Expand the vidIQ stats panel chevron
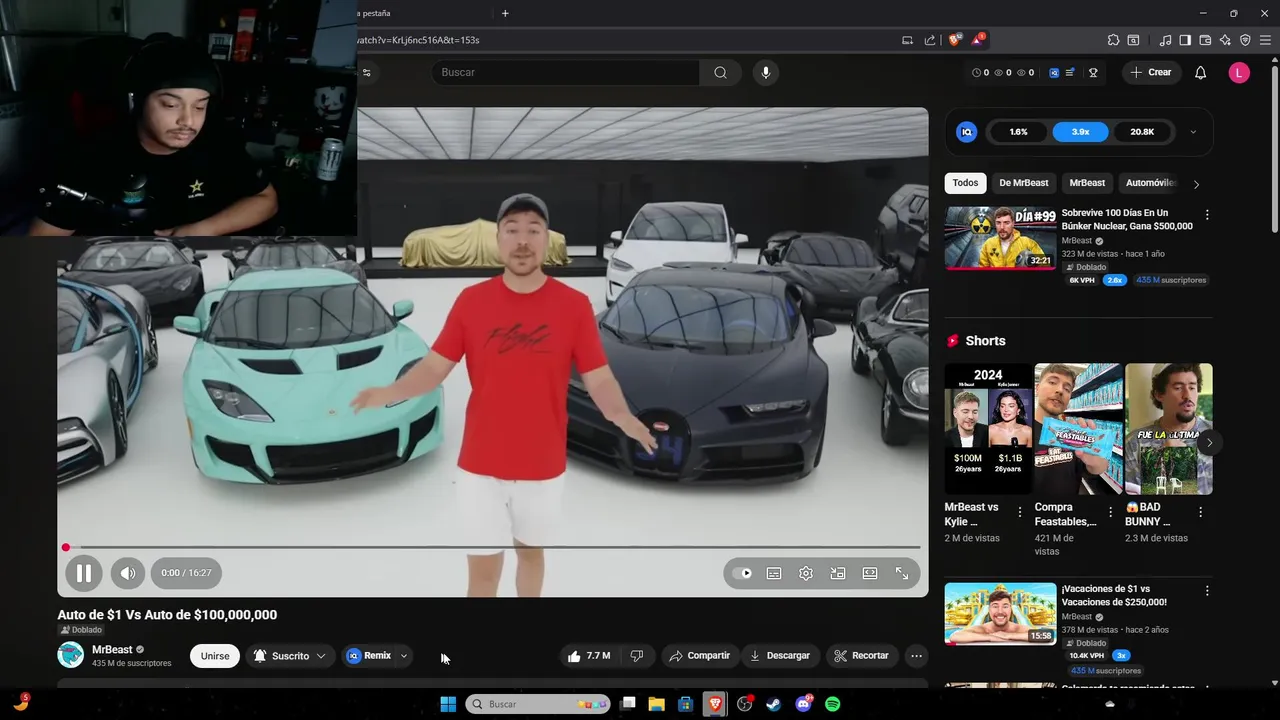The width and height of the screenshot is (1280, 720). click(x=1193, y=132)
